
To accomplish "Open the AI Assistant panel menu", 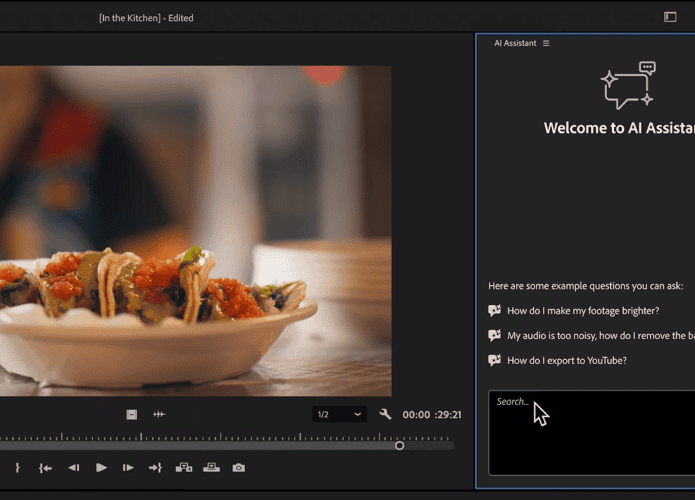I will coord(546,43).
